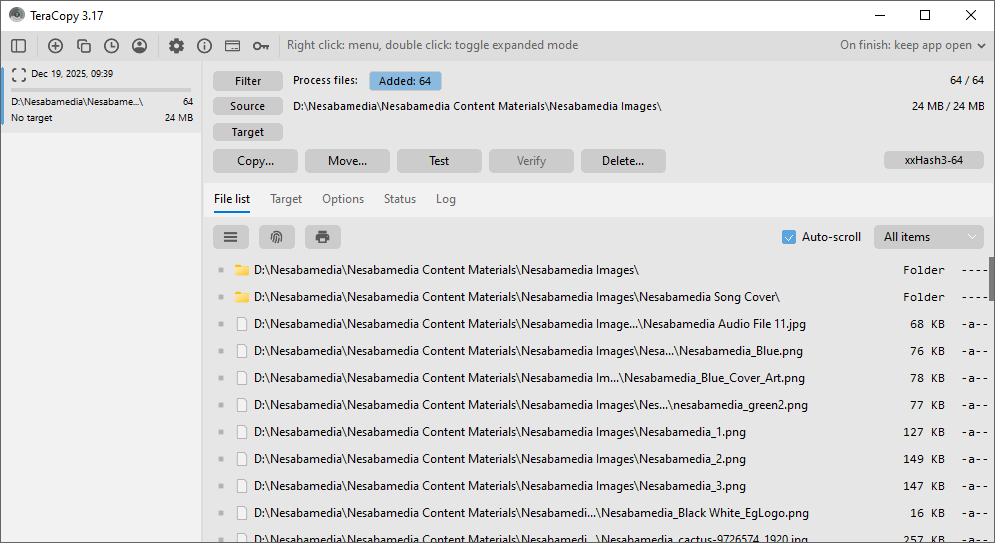Uncheck the Auto-scroll checkbox
Image resolution: width=995 pixels, height=543 pixels.
(789, 237)
